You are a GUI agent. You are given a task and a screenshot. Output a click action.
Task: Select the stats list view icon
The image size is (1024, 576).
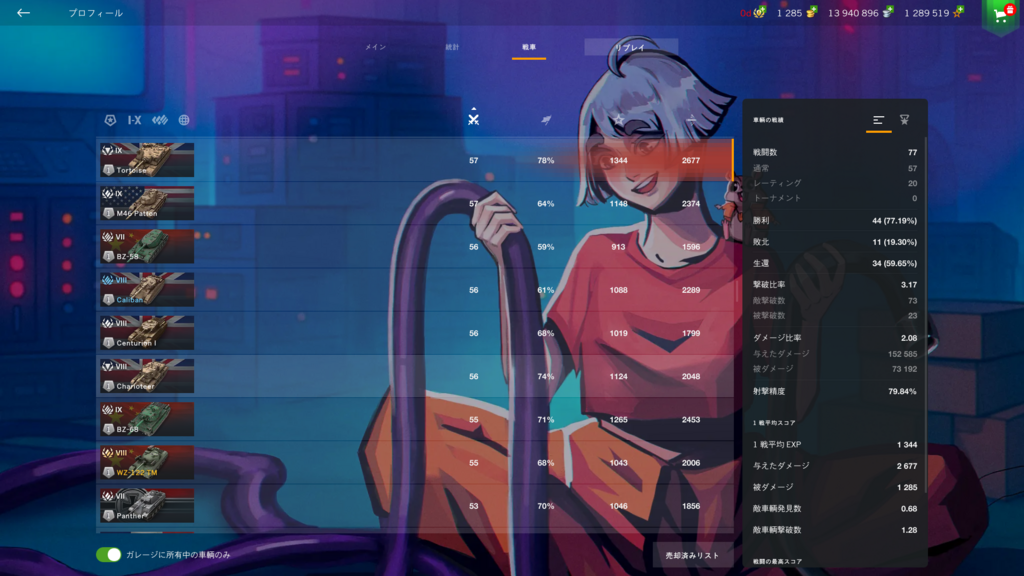point(878,120)
